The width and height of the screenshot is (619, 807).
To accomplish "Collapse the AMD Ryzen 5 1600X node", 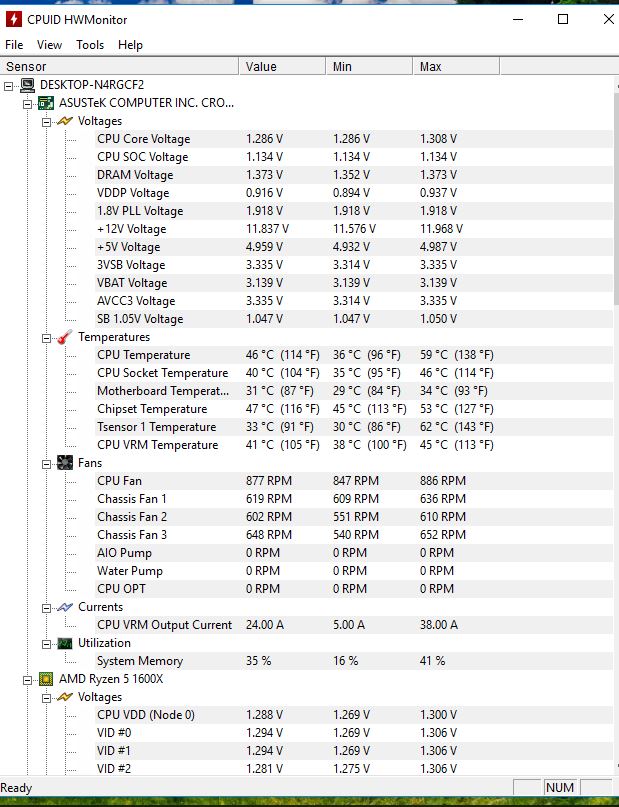I will 29,679.
